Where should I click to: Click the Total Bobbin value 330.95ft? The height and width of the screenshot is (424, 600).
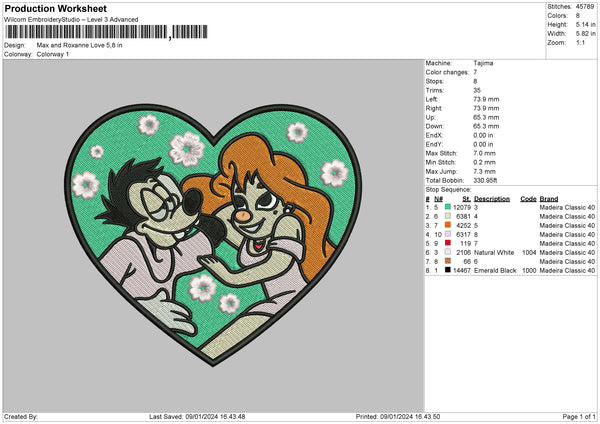485,180
